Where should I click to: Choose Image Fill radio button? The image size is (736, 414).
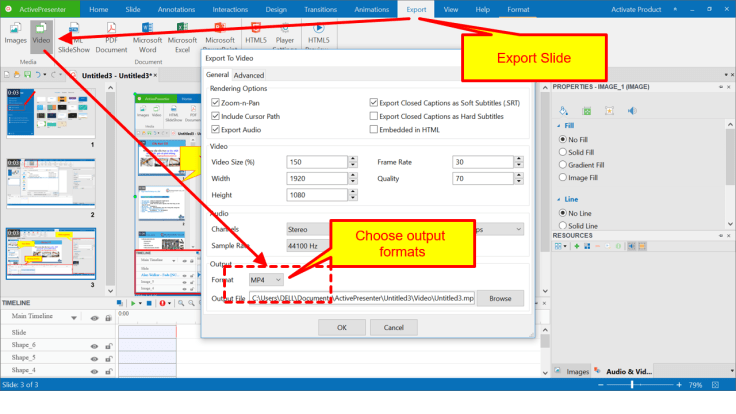(x=563, y=177)
